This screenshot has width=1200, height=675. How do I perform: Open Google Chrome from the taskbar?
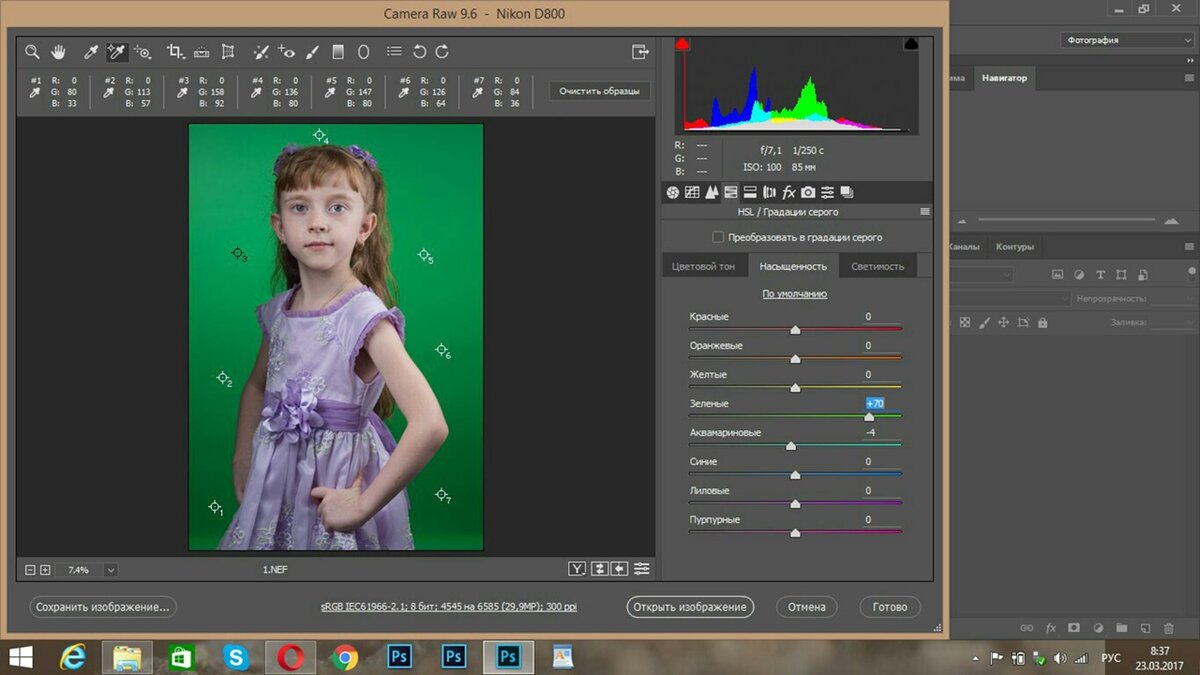(x=345, y=657)
